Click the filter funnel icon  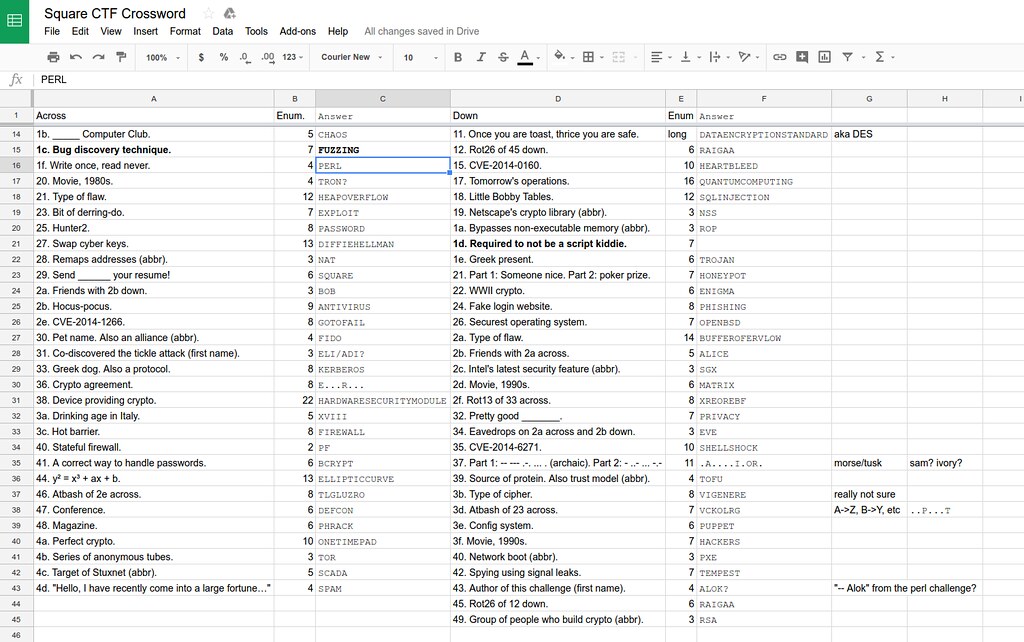(847, 57)
